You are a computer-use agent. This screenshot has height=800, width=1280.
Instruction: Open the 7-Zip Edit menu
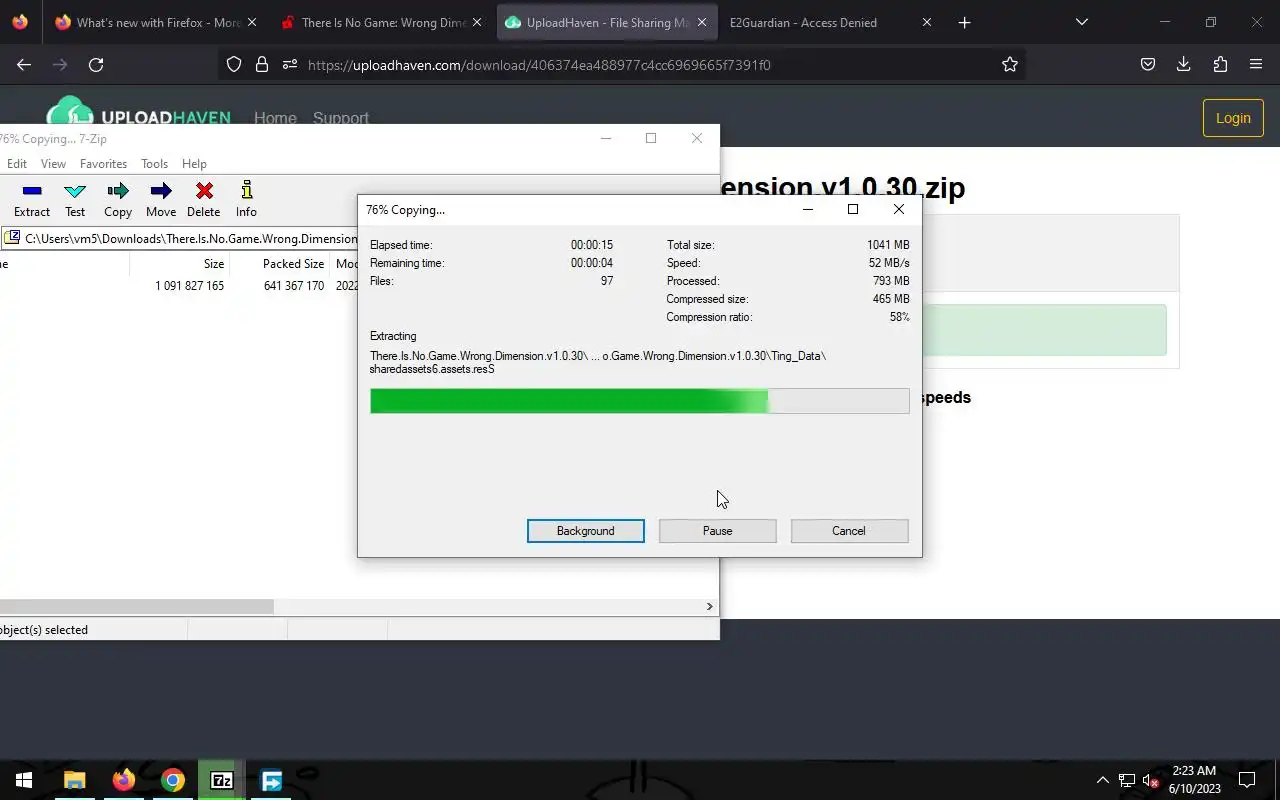(17, 164)
